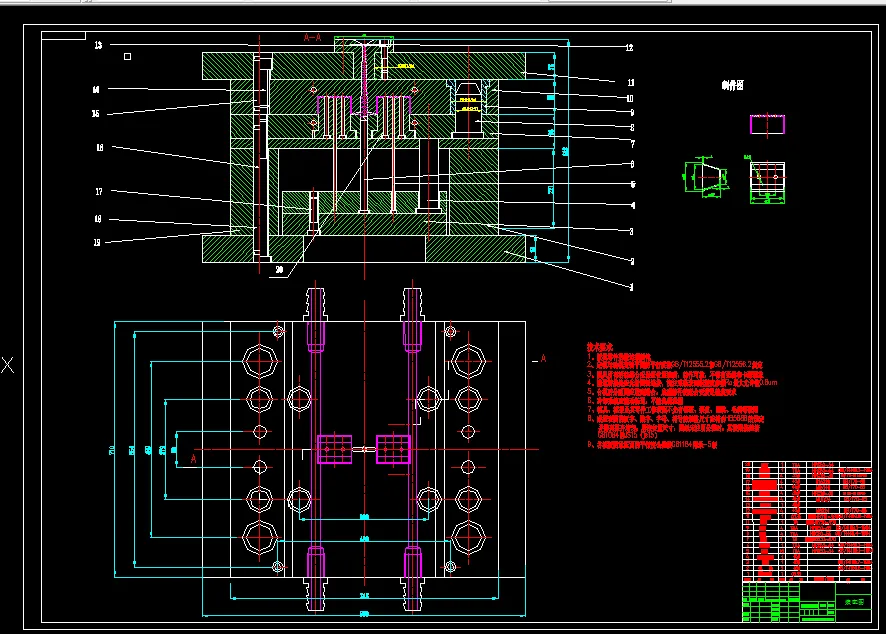The image size is (886, 634).
Task: Select part callout number 1
Action: 631,288
